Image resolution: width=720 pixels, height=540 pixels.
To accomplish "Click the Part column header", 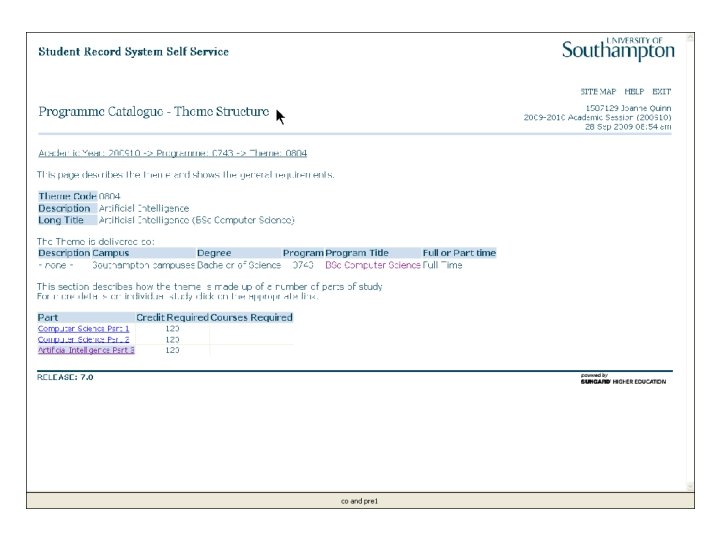I will (x=86, y=318).
